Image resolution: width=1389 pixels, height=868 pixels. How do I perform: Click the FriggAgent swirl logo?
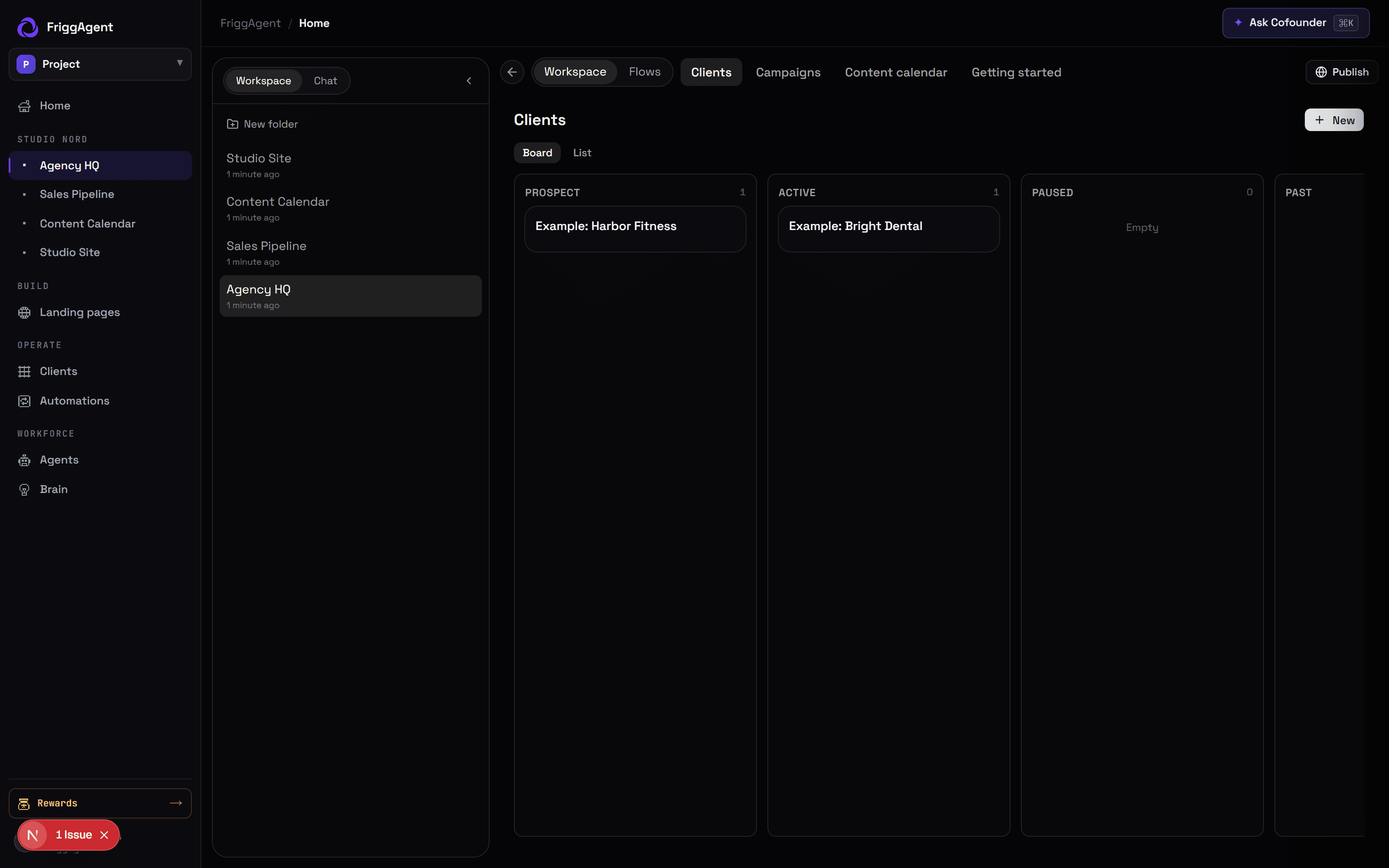click(27, 27)
